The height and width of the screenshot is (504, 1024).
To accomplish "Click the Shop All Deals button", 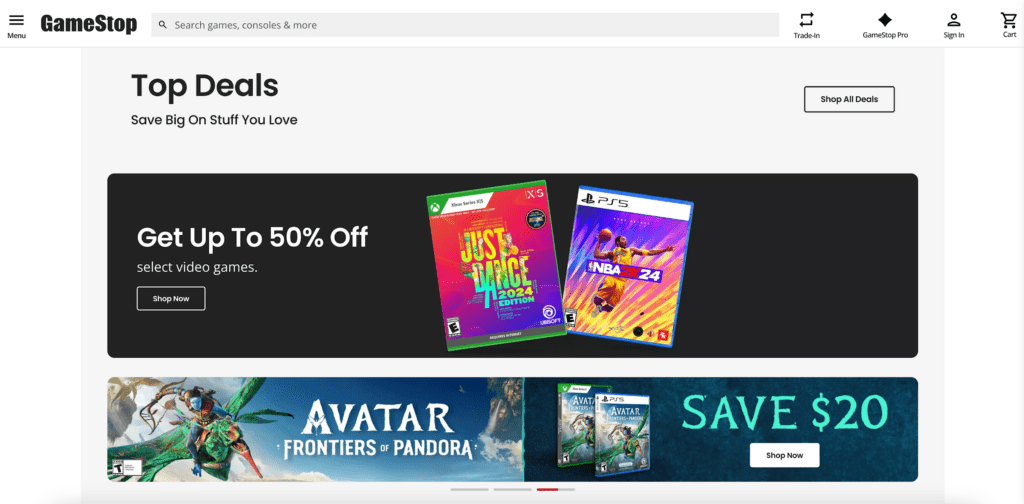I will click(x=849, y=99).
